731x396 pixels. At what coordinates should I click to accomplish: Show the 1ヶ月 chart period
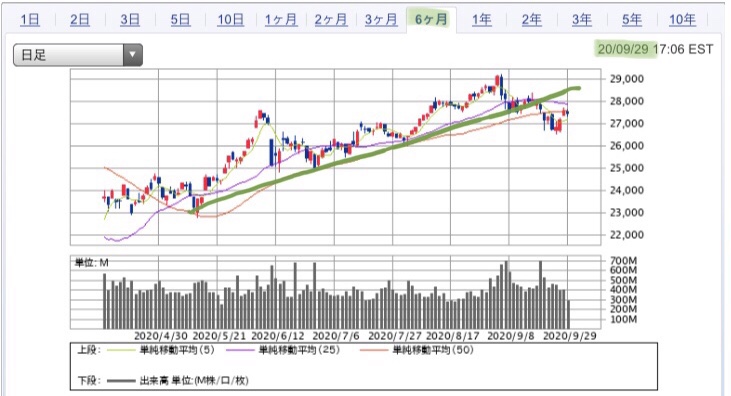(x=281, y=20)
